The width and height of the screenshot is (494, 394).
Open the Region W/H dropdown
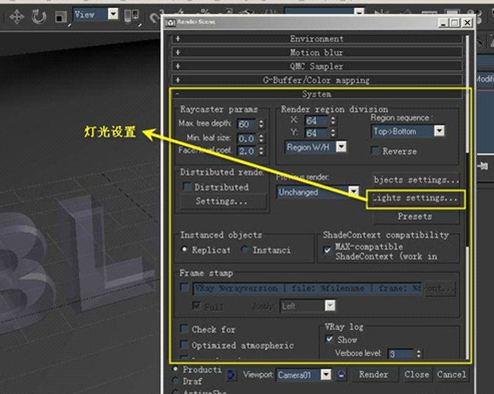tap(341, 147)
